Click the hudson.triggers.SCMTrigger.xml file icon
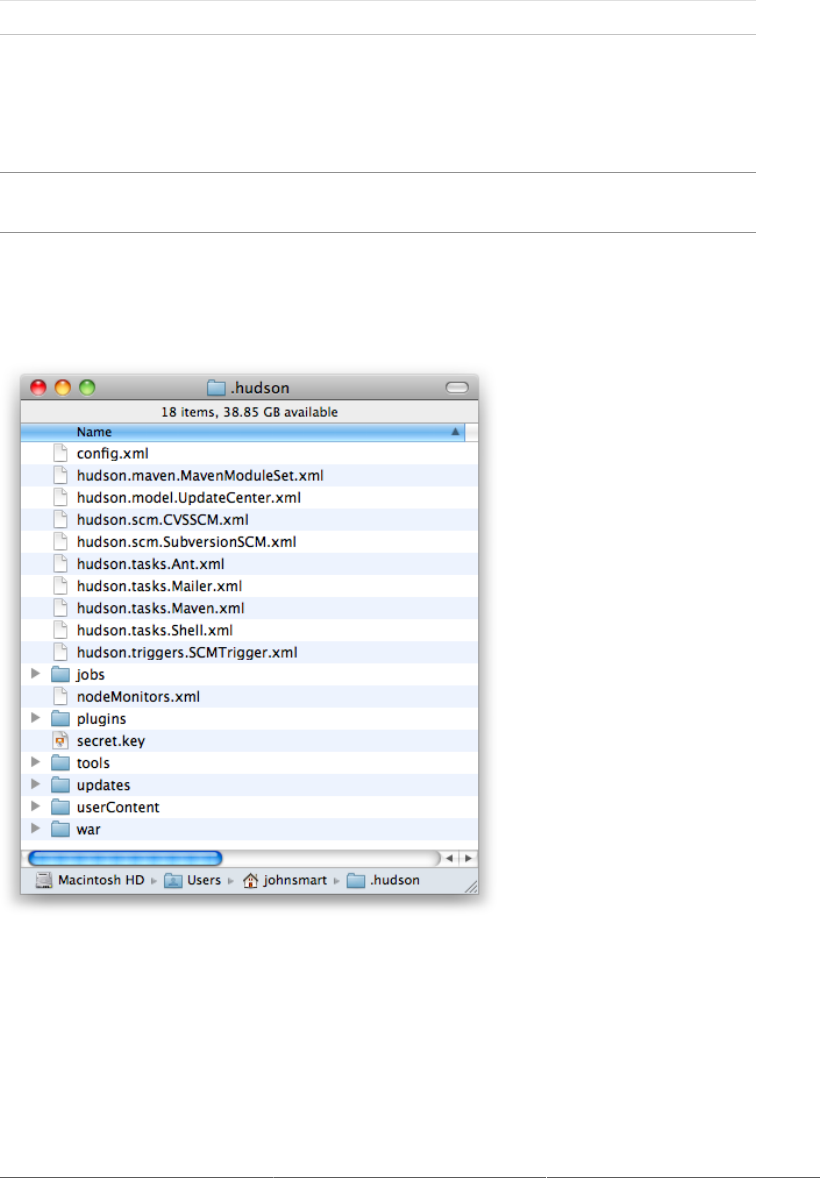Screen dimensions: 820x1178 (x=60, y=653)
